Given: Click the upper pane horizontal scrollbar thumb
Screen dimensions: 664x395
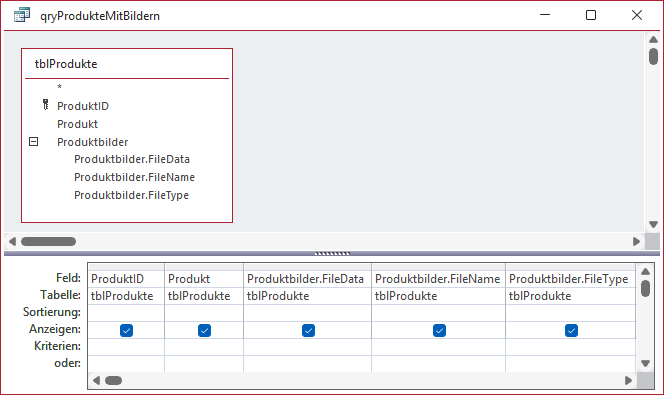Looking at the screenshot, I should (48, 241).
